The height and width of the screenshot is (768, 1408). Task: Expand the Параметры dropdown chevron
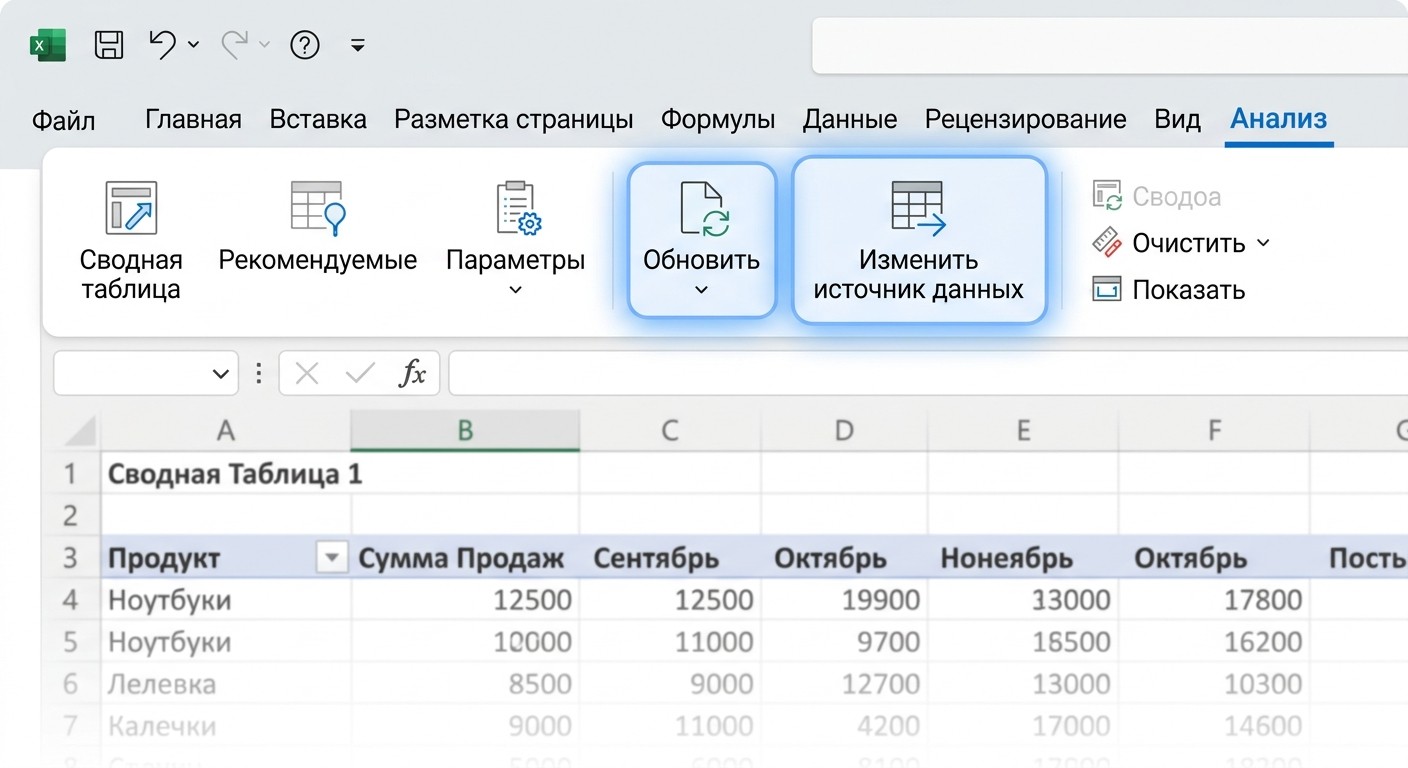[516, 290]
